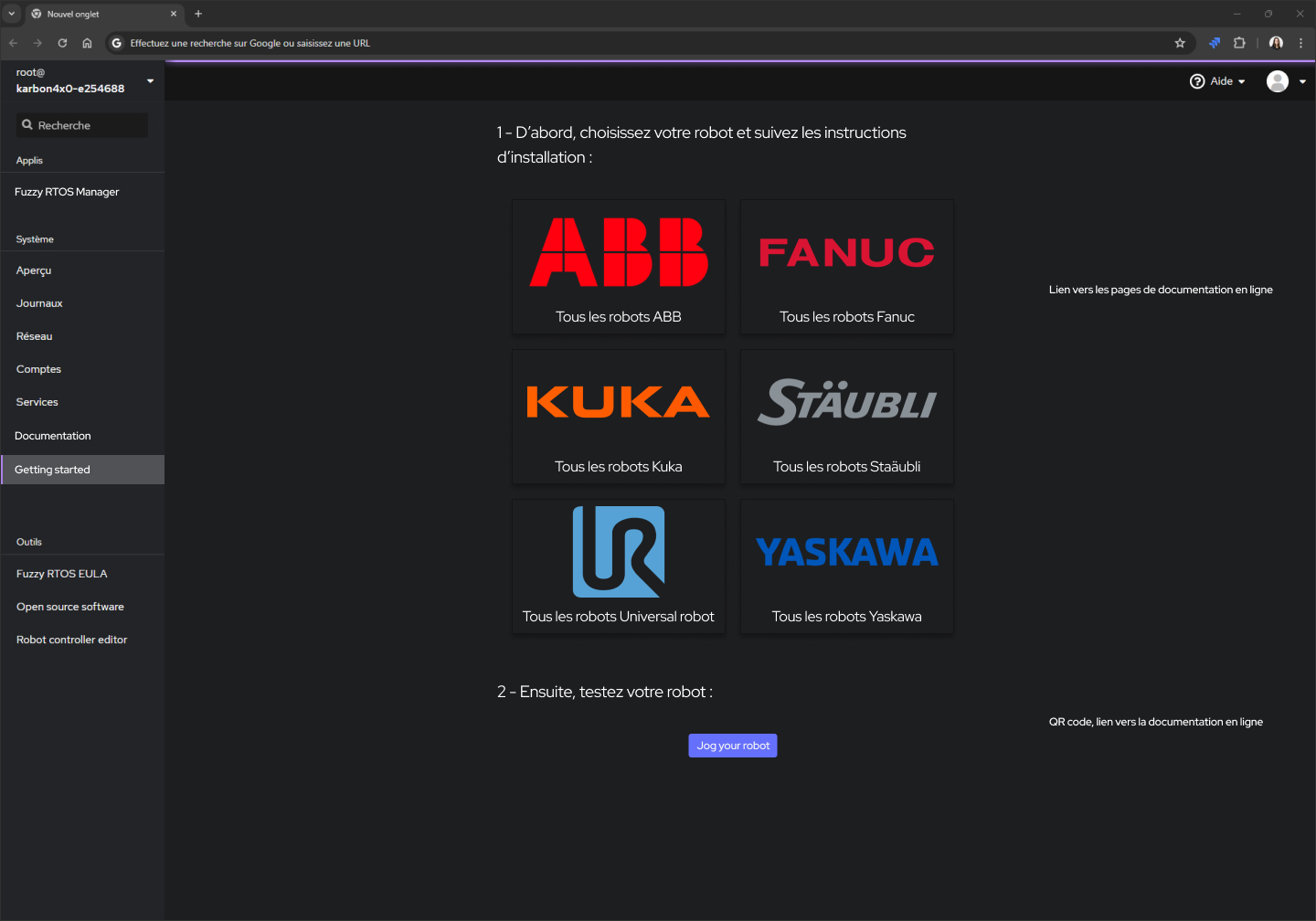Click the Fanuc robot logo

(846, 252)
